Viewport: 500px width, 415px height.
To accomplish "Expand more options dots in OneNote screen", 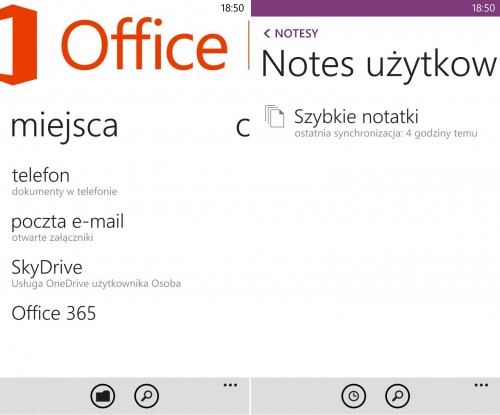I will click(x=481, y=385).
